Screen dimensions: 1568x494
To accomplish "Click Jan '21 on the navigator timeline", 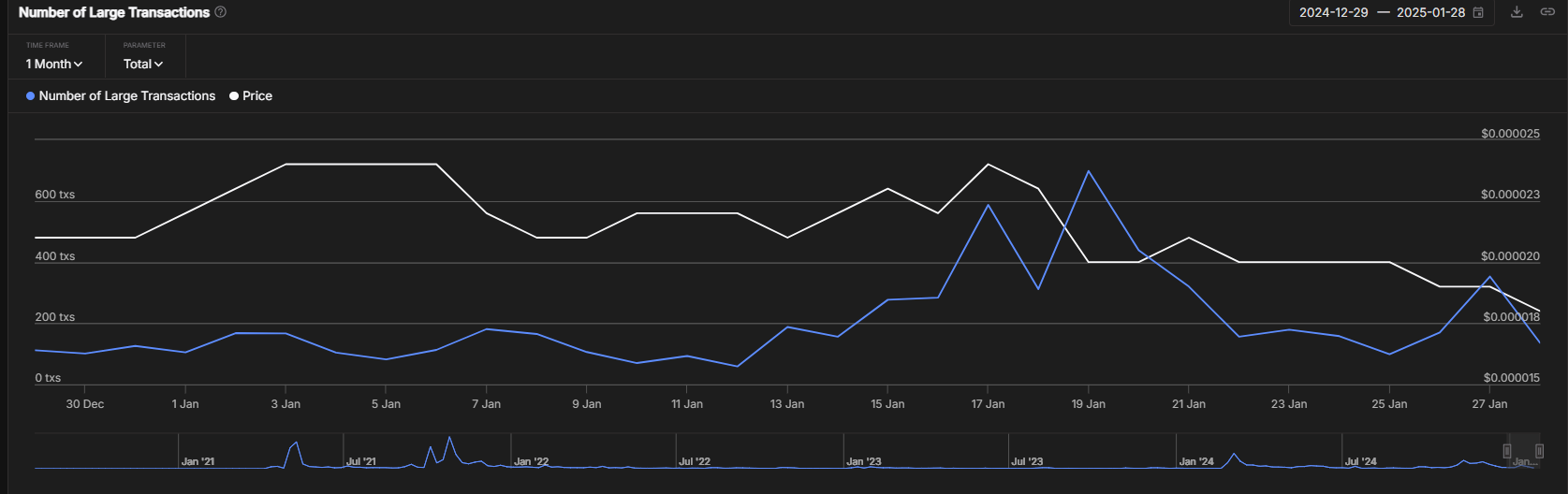I will tap(198, 461).
